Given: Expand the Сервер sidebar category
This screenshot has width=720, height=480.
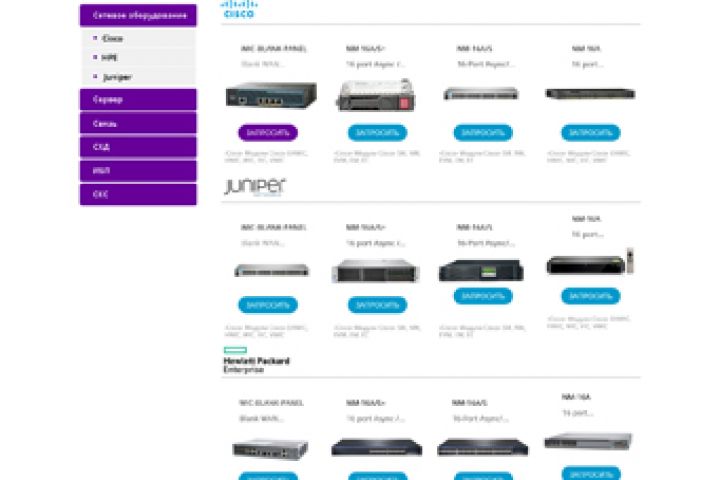Looking at the screenshot, I should (138, 100).
